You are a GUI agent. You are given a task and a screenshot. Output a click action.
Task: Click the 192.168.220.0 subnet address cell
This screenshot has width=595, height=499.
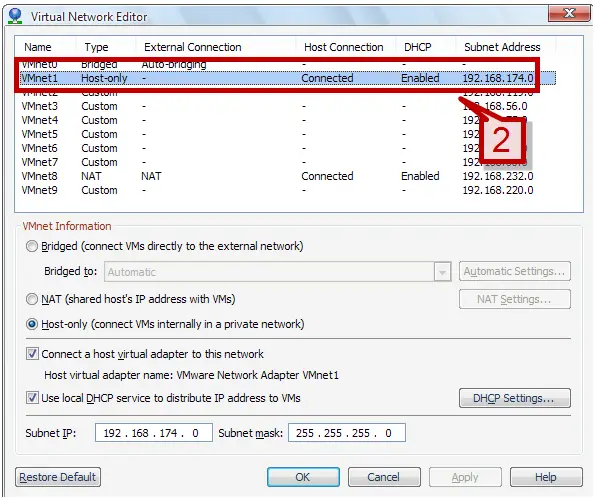pyautogui.click(x=498, y=190)
